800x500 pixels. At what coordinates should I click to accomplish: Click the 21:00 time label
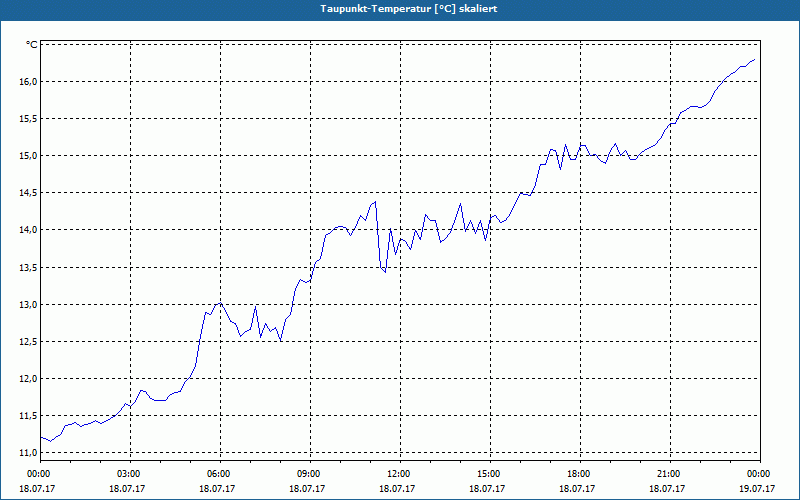[x=670, y=474]
